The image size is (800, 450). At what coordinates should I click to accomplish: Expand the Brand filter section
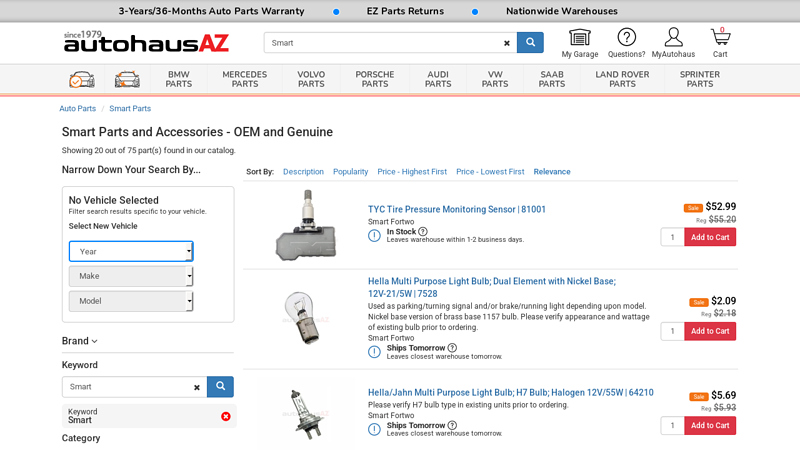pyautogui.click(x=80, y=341)
